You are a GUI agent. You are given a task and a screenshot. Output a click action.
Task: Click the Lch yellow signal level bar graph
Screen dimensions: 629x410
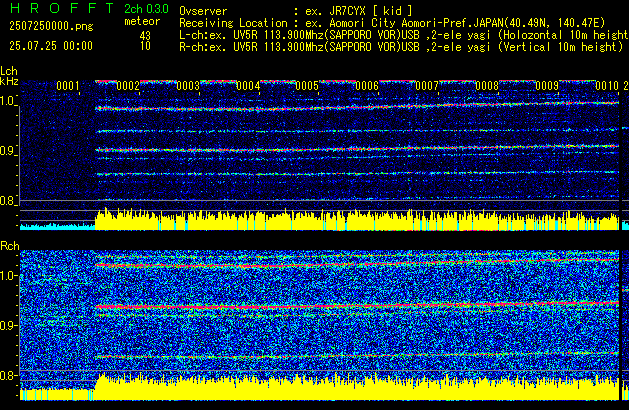click(357, 220)
